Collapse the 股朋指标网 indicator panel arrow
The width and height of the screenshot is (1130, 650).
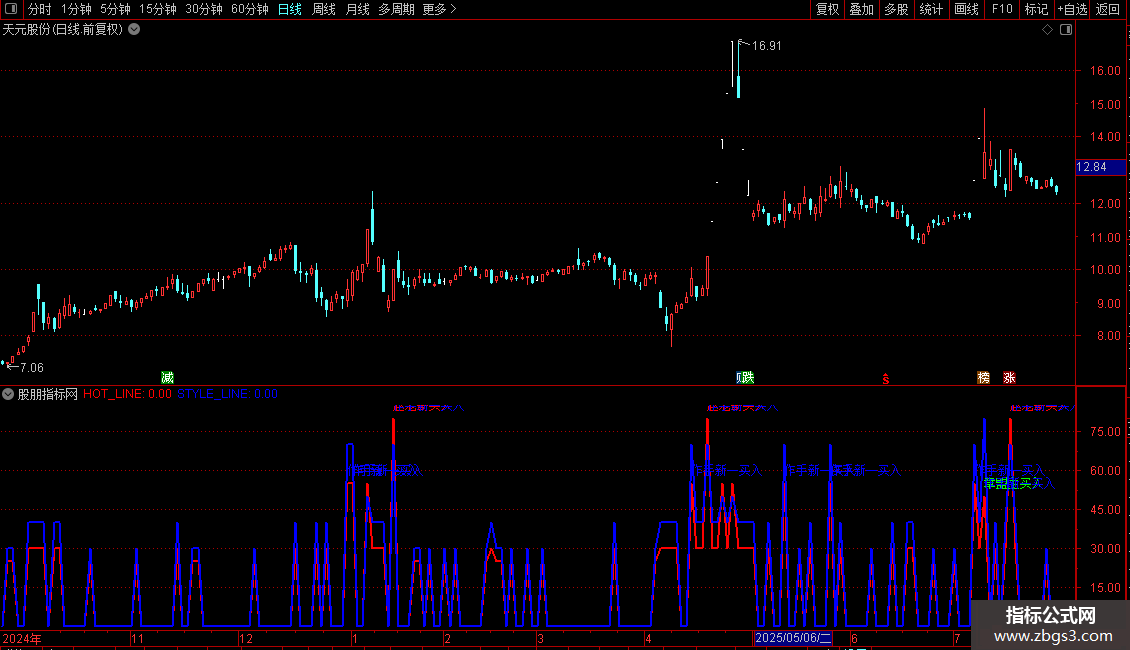point(8,394)
